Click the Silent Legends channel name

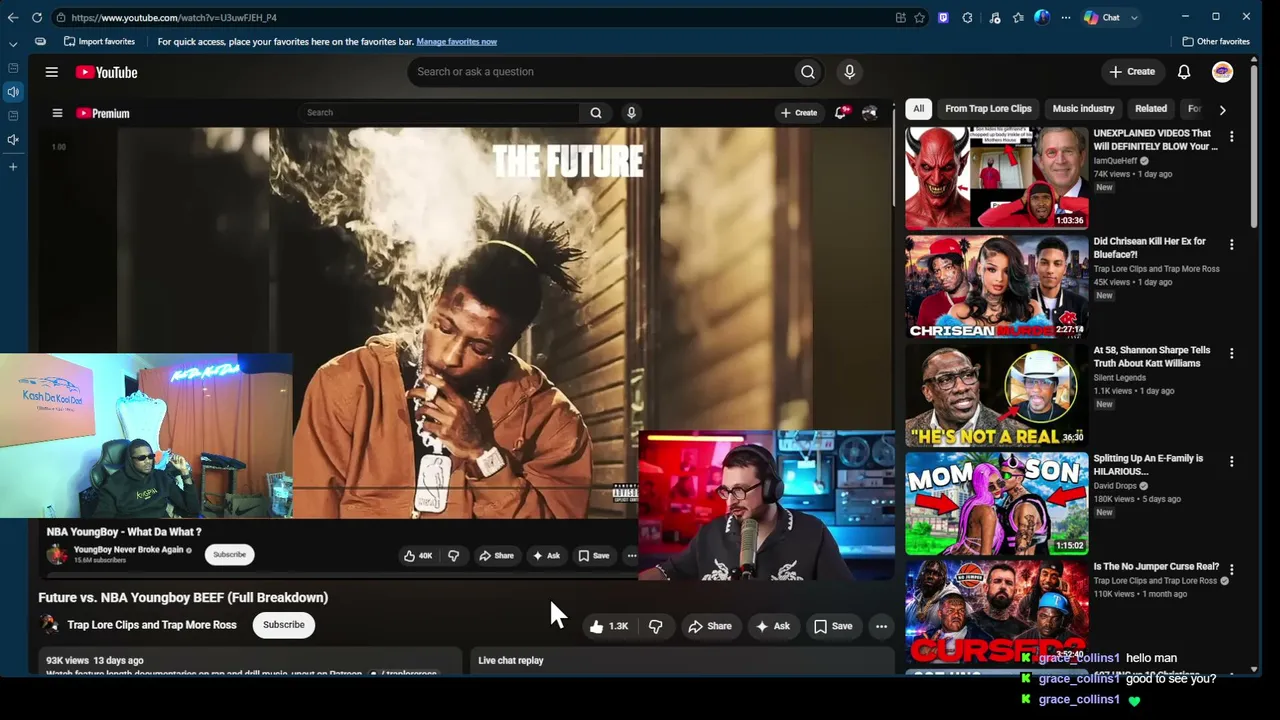[x=1120, y=378]
